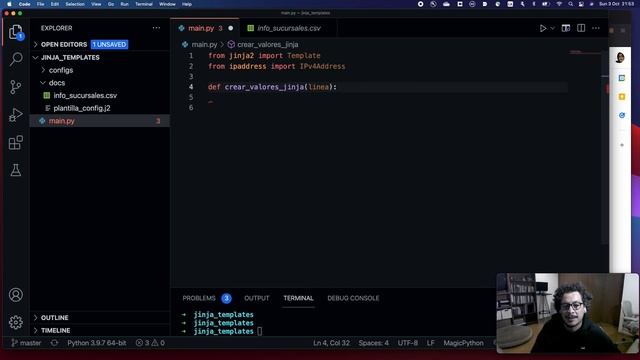The height and width of the screenshot is (360, 640).
Task: Open the errors and warnings status indicator
Action: pos(150,343)
